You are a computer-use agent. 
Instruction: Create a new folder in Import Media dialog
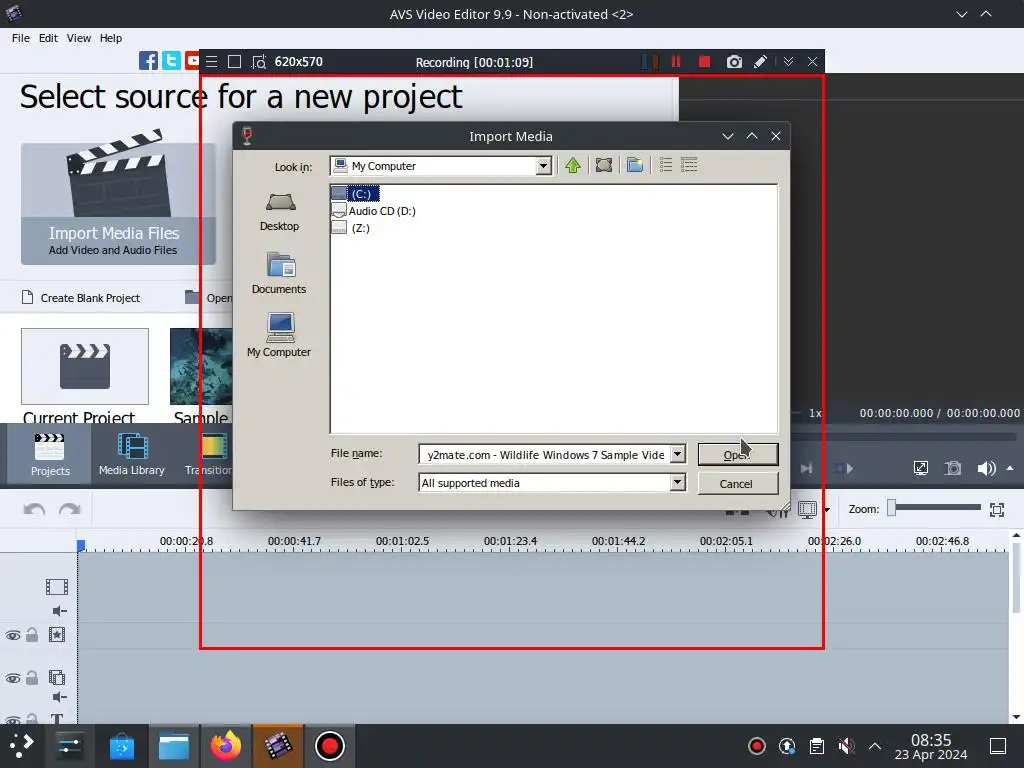(635, 165)
